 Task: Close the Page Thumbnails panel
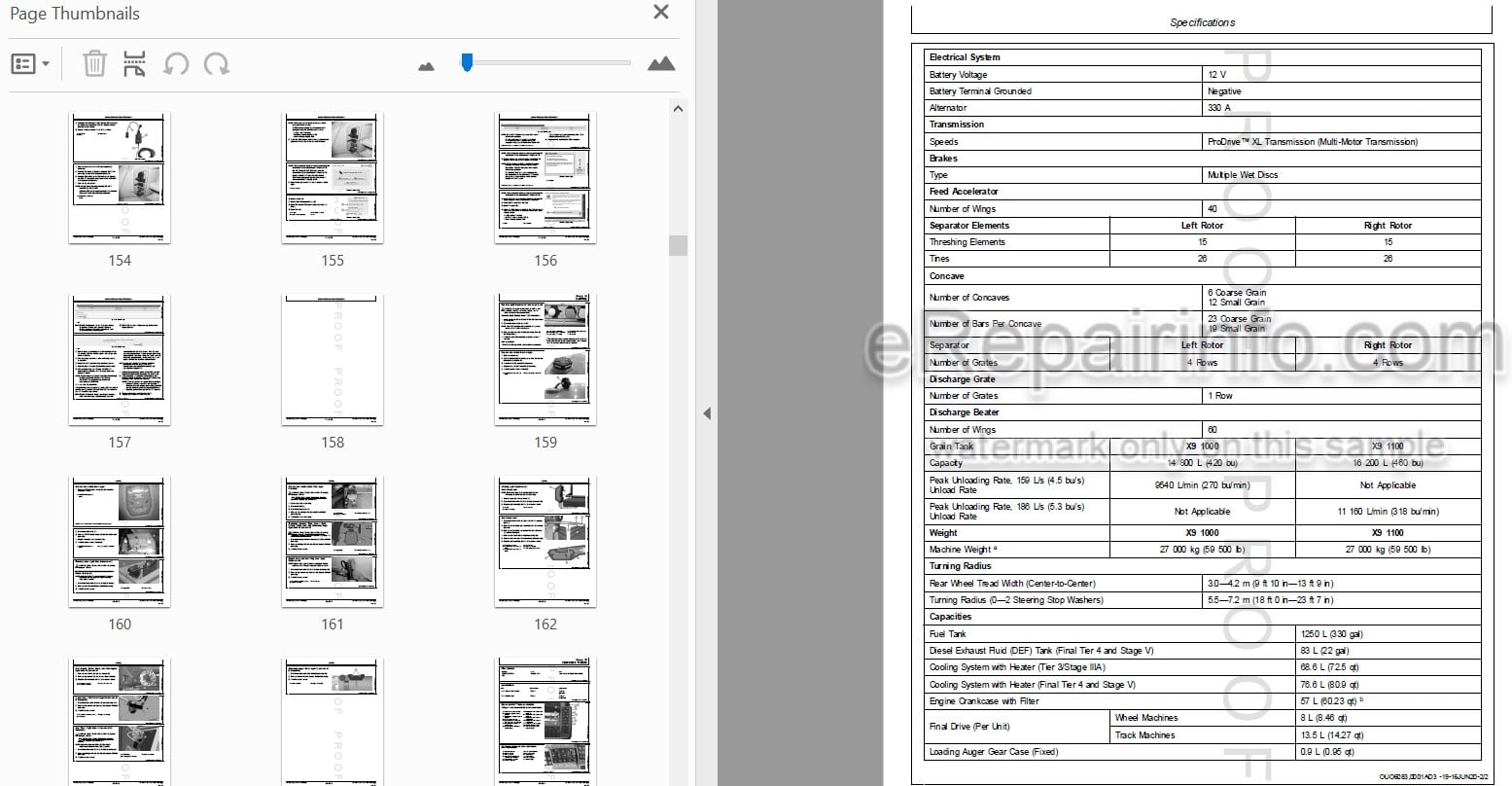click(661, 13)
